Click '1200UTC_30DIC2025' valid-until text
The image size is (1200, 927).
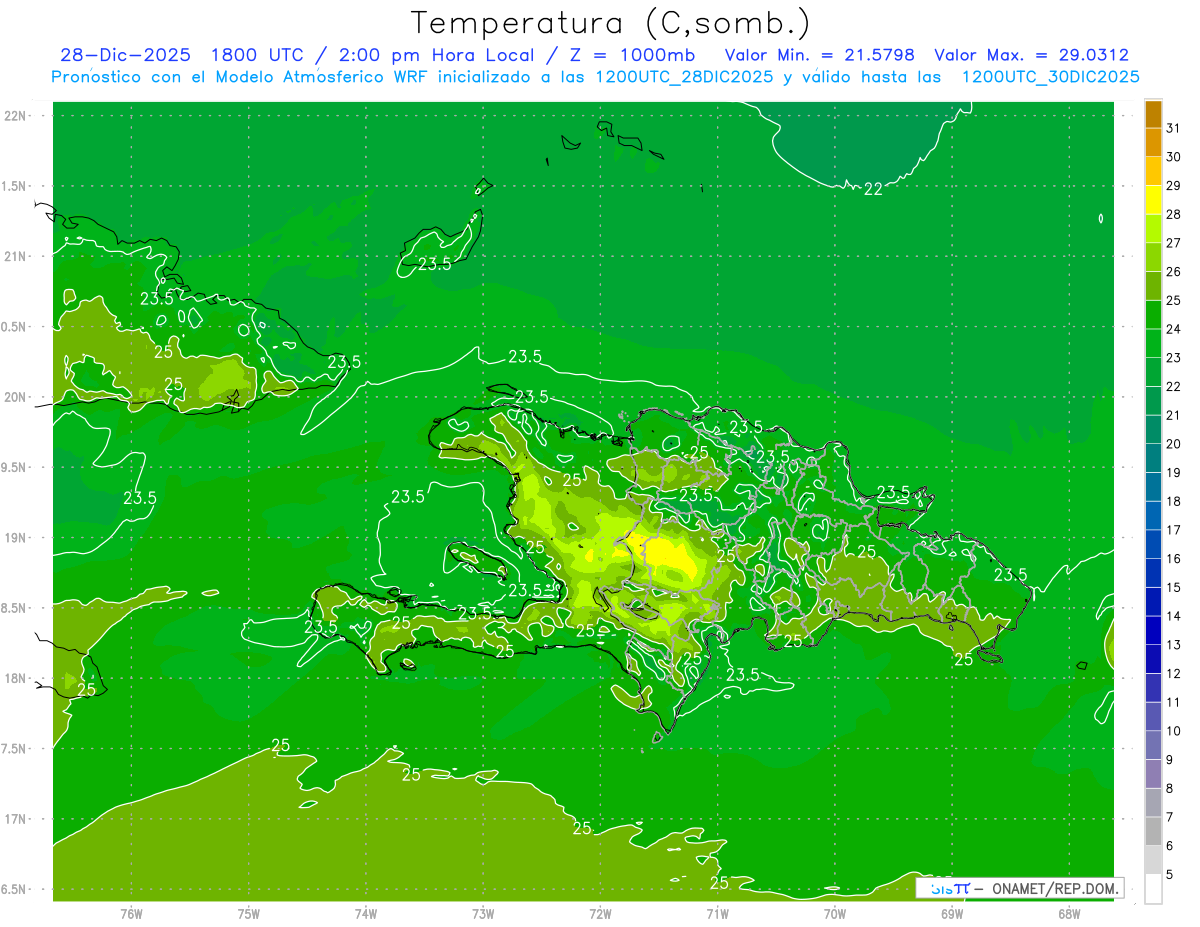[1050, 77]
